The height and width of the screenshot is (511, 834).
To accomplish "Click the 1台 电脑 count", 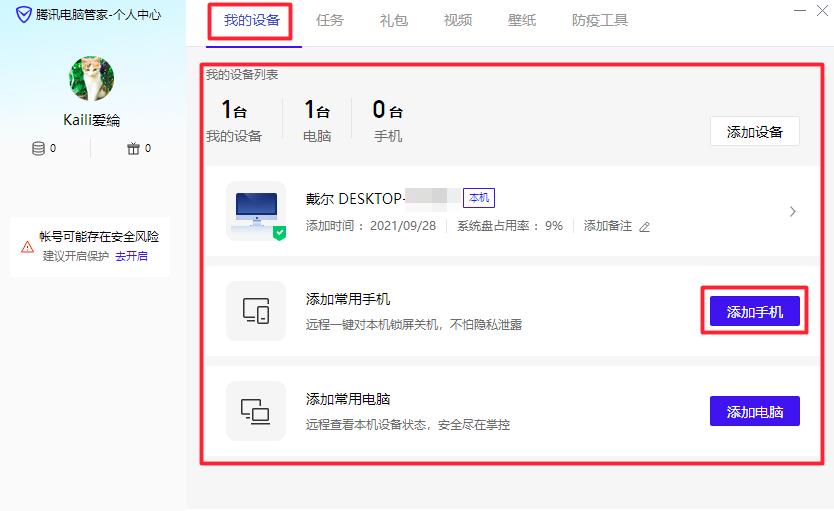I will pos(317,121).
